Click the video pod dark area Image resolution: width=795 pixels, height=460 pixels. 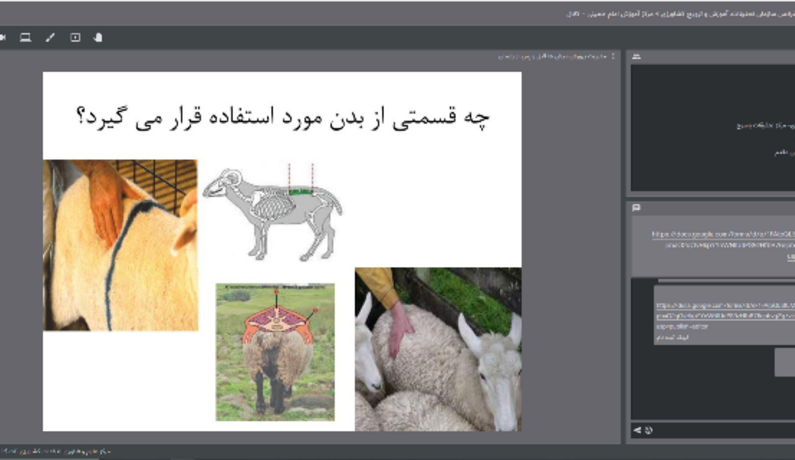point(713,128)
